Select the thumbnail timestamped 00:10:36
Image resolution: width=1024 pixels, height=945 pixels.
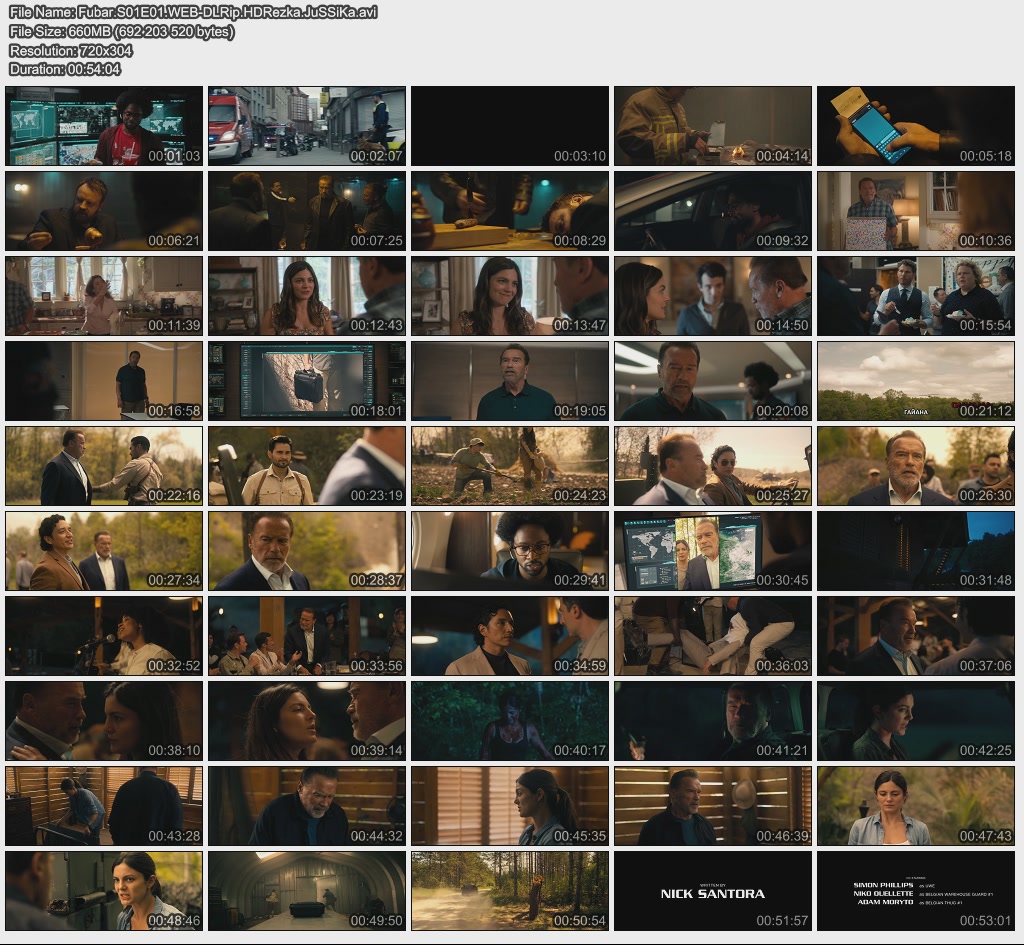(x=916, y=211)
